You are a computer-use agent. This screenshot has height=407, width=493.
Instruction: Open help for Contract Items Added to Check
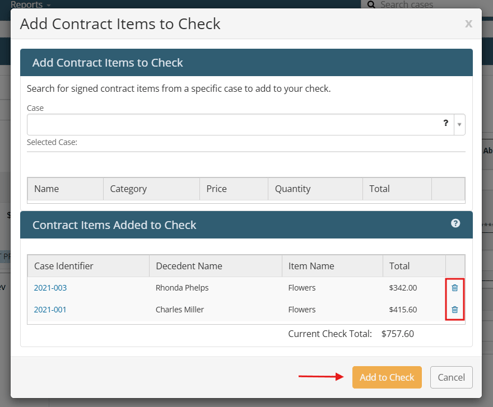pos(455,223)
